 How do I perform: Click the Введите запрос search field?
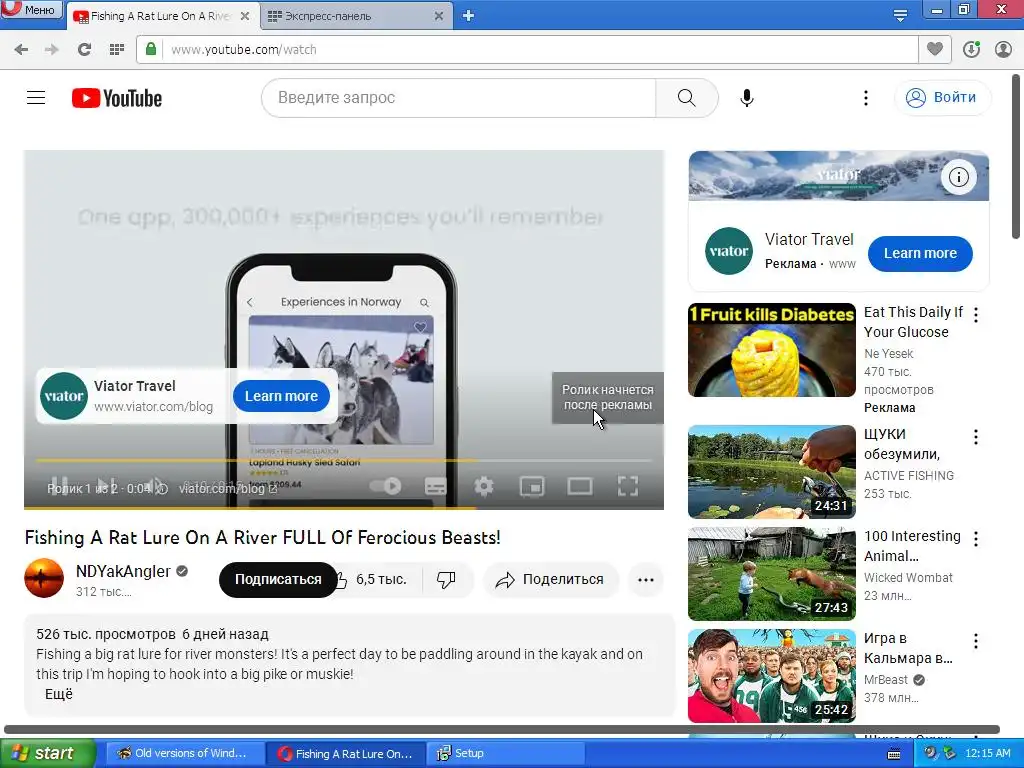coord(459,98)
